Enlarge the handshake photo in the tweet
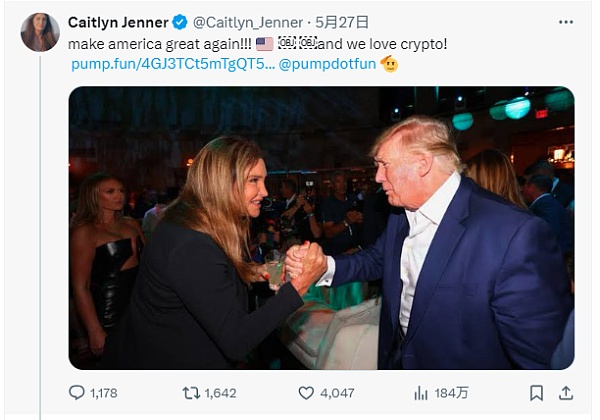Viewport: 600px width, 420px height. [321, 228]
